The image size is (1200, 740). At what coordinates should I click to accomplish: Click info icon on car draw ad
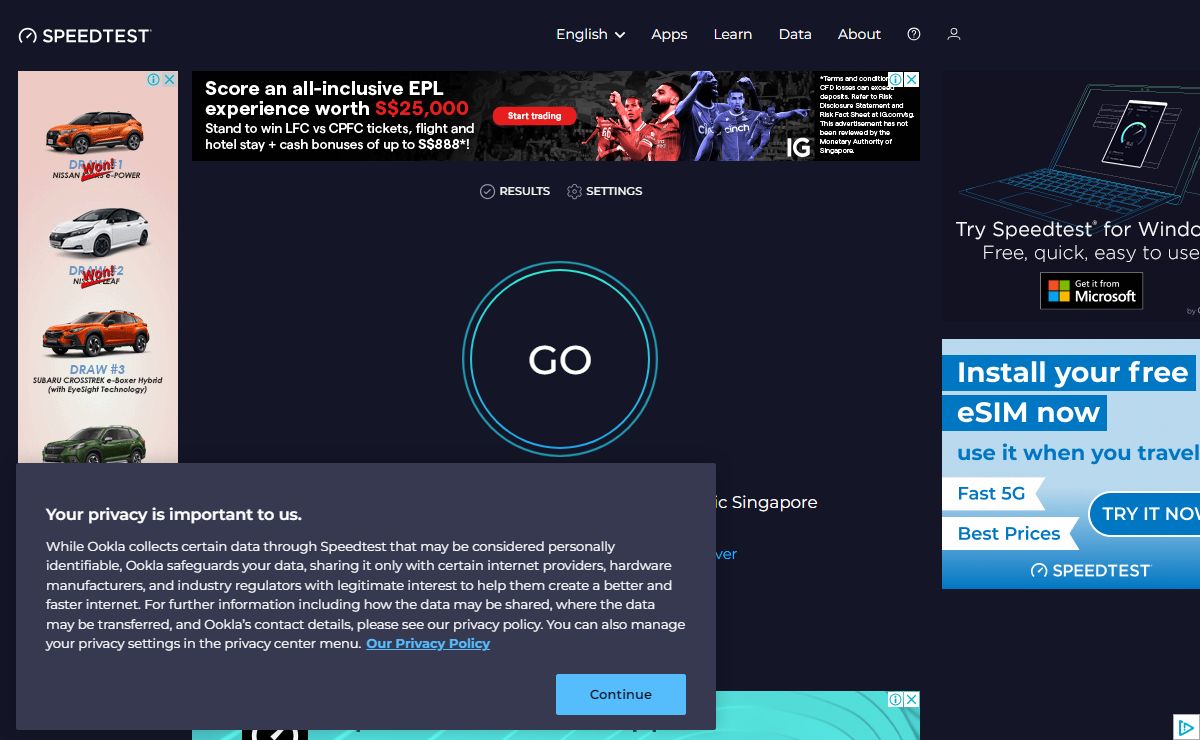(x=154, y=80)
